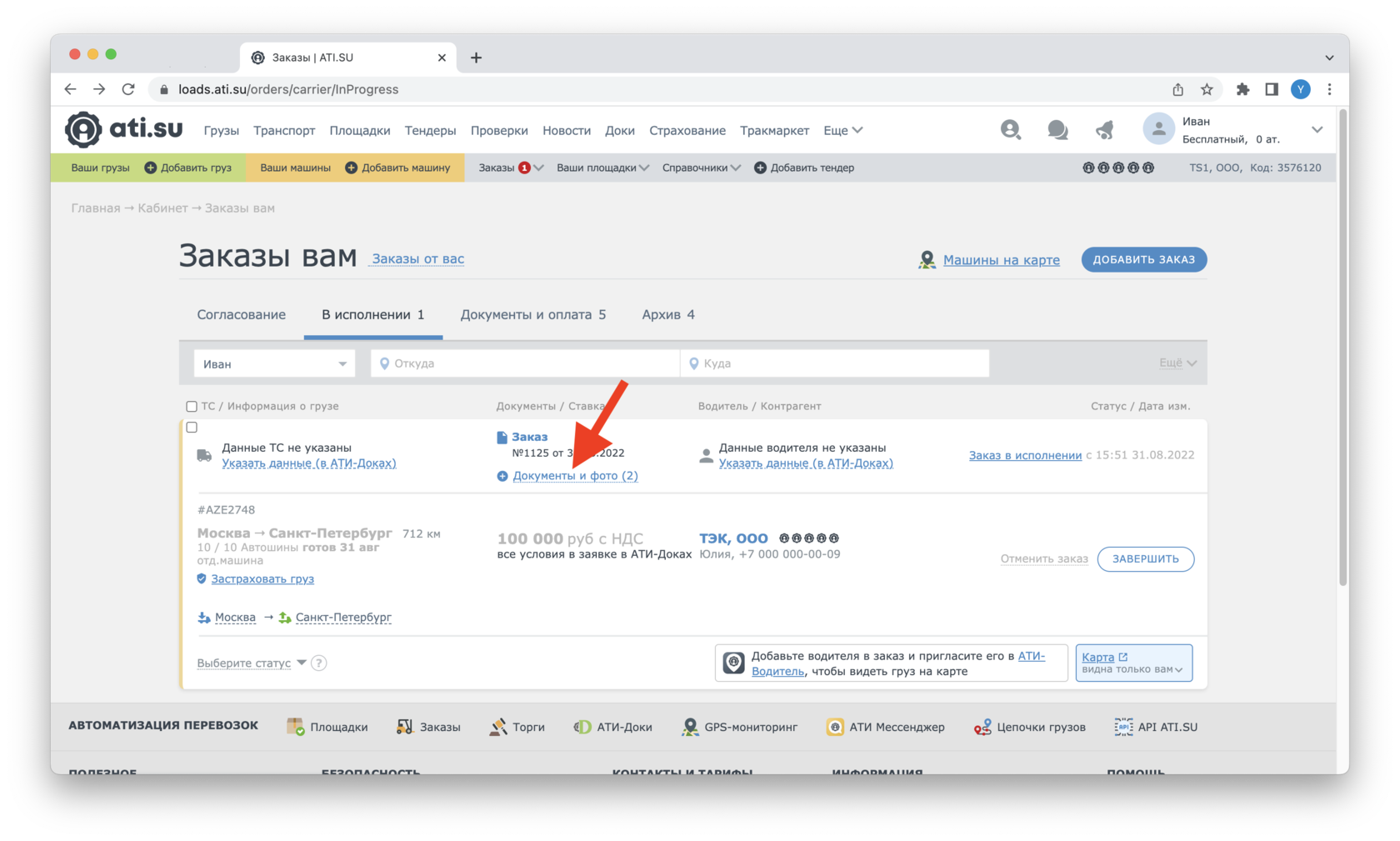Click Добавить груз in toolbar
Image resolution: width=1400 pixels, height=841 pixels.
click(188, 168)
